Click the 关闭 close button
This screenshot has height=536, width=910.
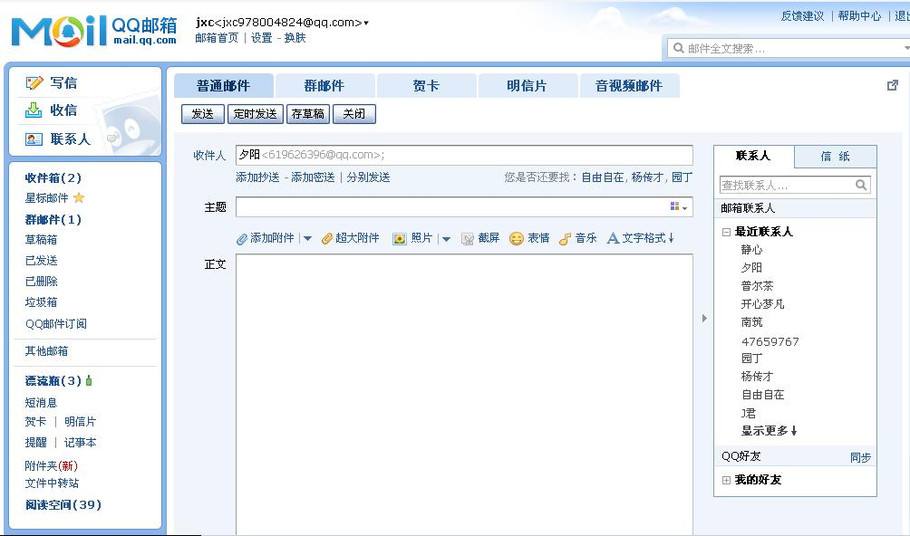click(354, 114)
